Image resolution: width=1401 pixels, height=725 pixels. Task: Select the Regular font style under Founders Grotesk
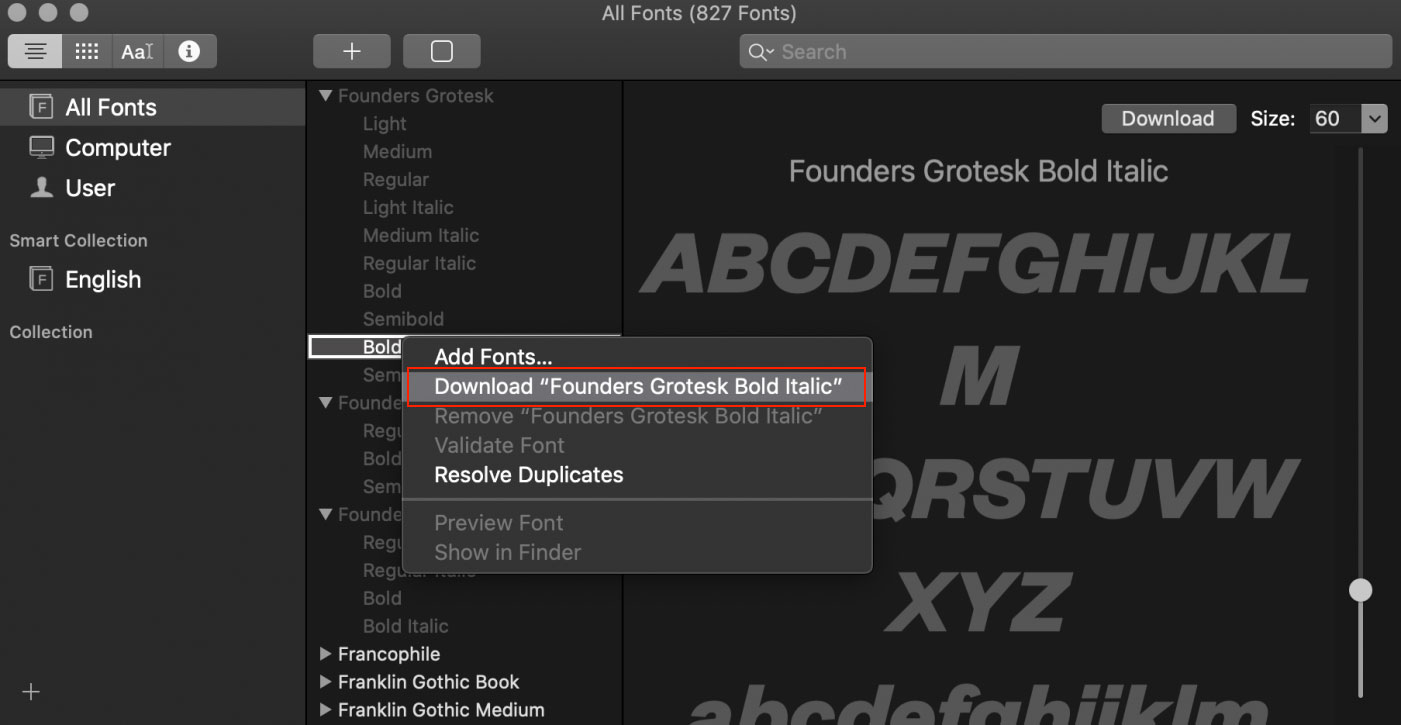396,180
